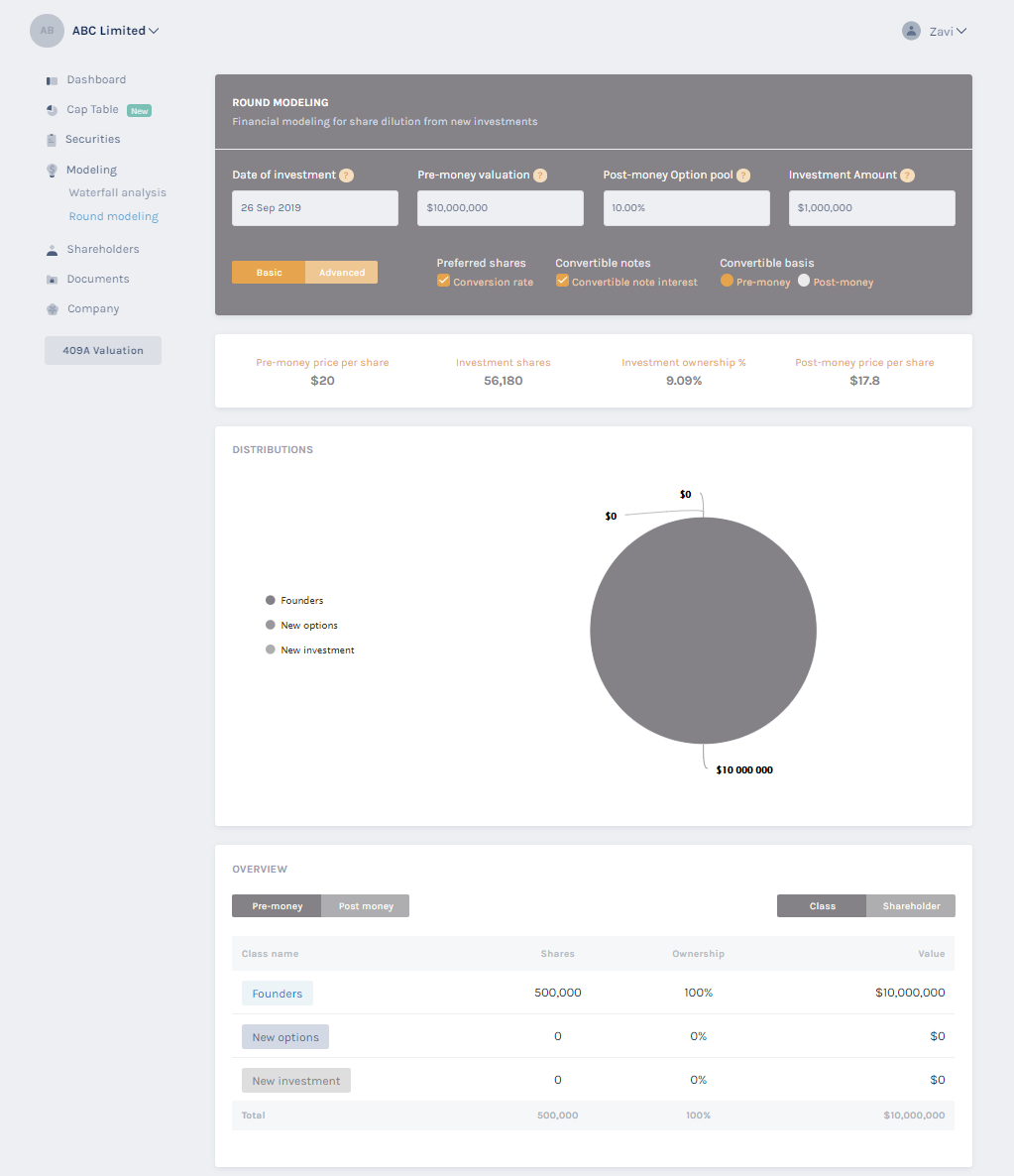Click the Securities clipboard icon
This screenshot has width=1014, height=1176.
(52, 140)
